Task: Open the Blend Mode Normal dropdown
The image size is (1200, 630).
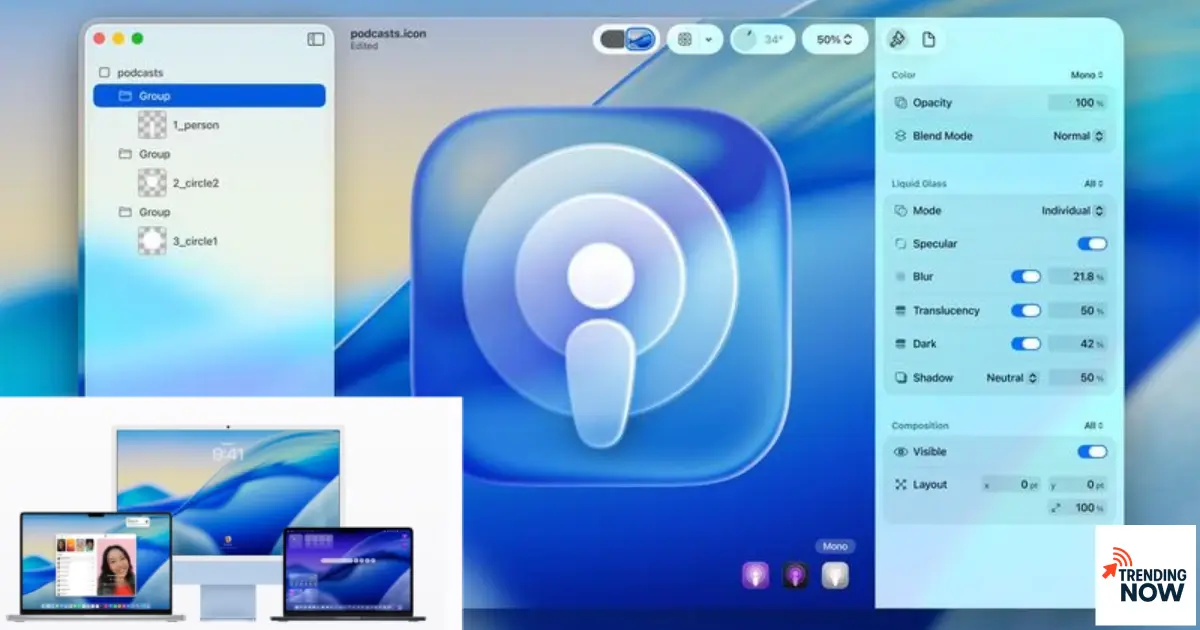Action: point(1078,136)
